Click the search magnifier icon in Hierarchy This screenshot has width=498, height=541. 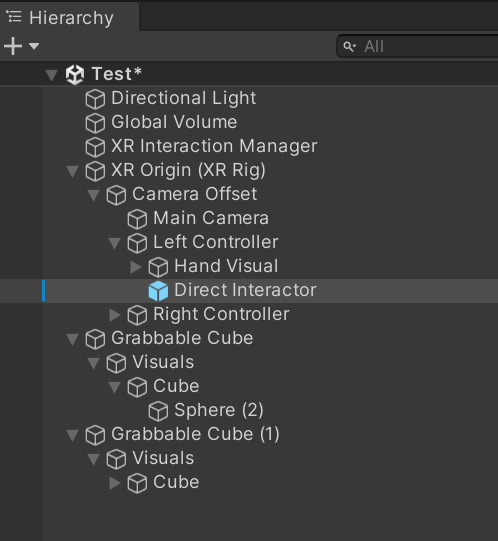[349, 47]
